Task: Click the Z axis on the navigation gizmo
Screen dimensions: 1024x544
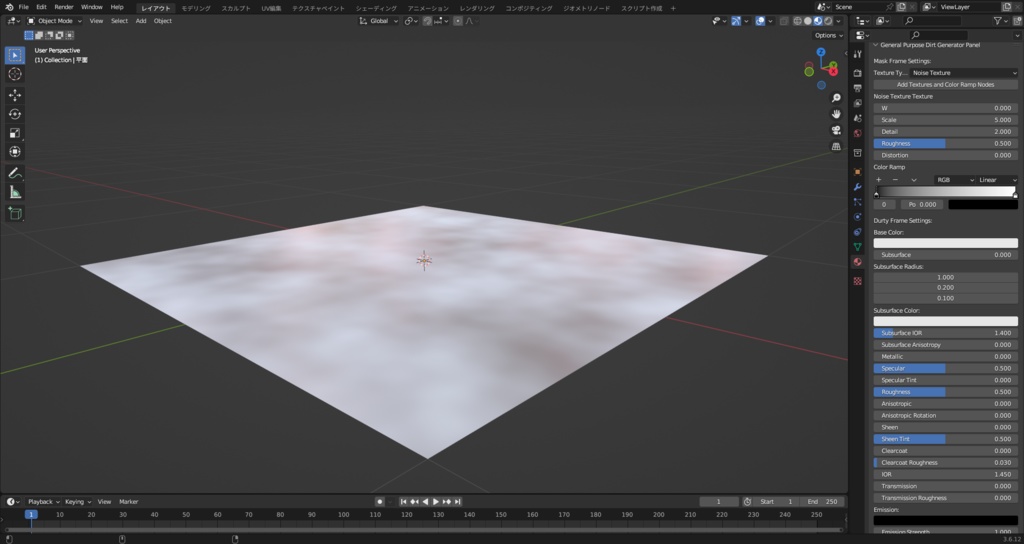Action: pos(821,52)
